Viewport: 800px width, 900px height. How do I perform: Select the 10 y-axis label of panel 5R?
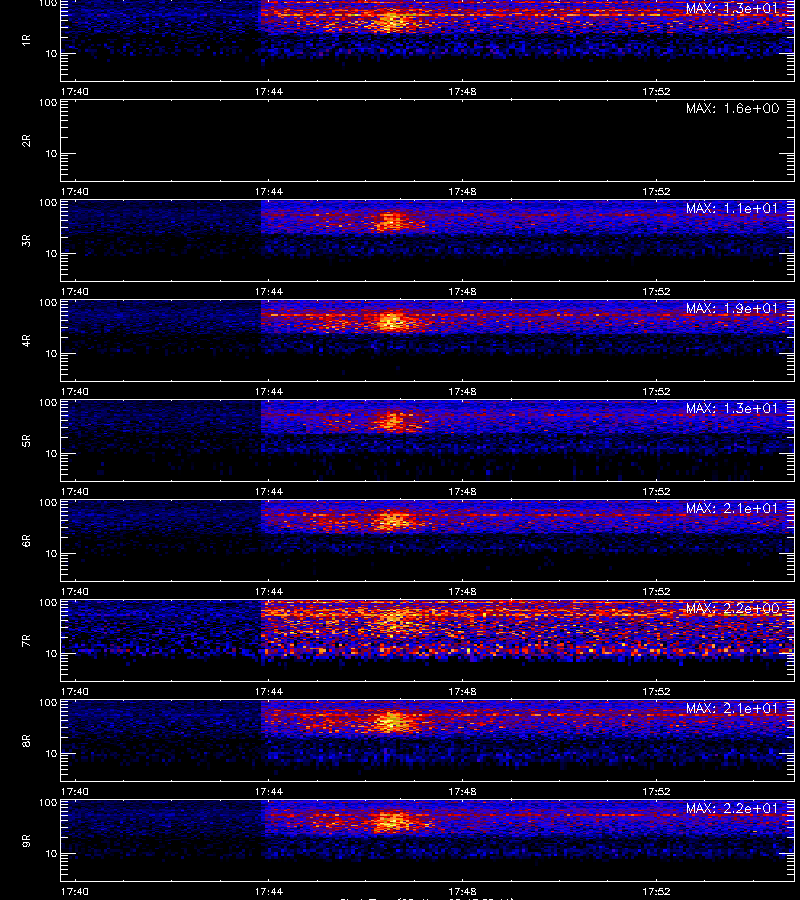pyautogui.click(x=52, y=453)
